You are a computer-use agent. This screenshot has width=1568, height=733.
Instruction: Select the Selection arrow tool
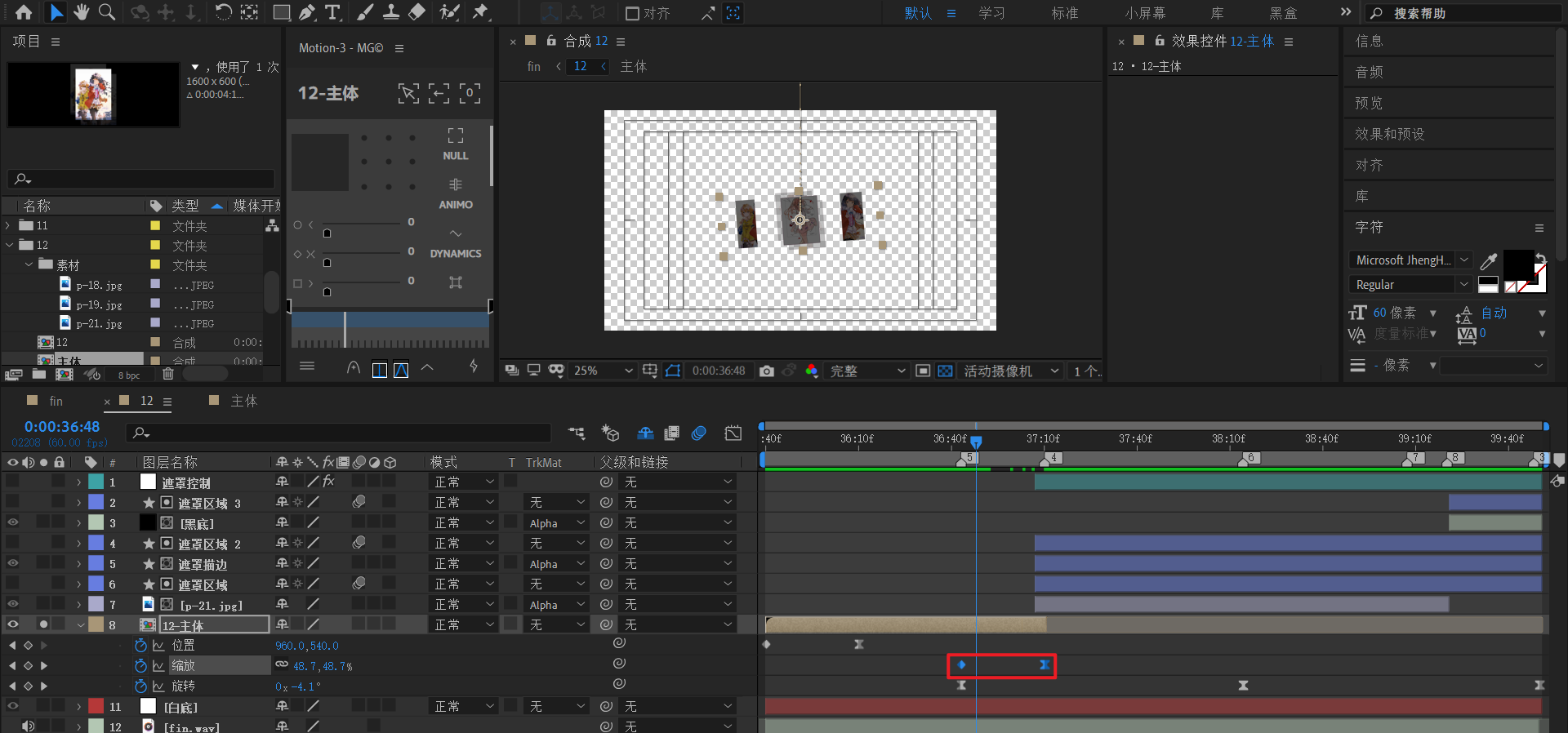click(x=56, y=12)
